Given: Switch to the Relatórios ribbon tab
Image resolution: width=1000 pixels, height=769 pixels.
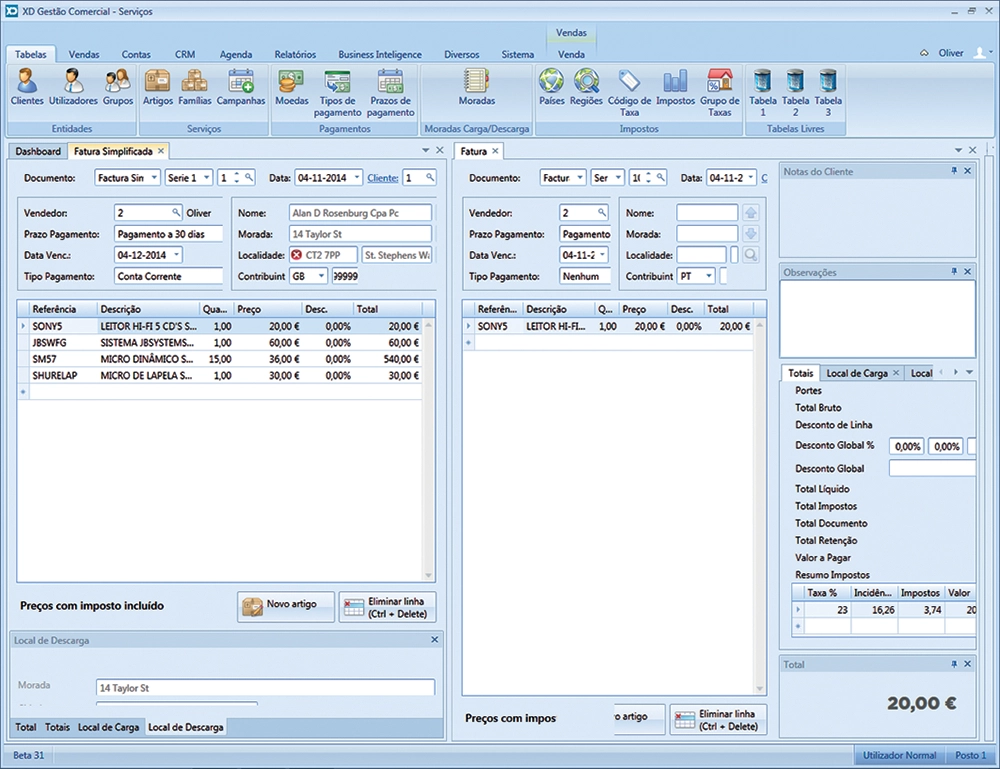Looking at the screenshot, I should point(295,54).
